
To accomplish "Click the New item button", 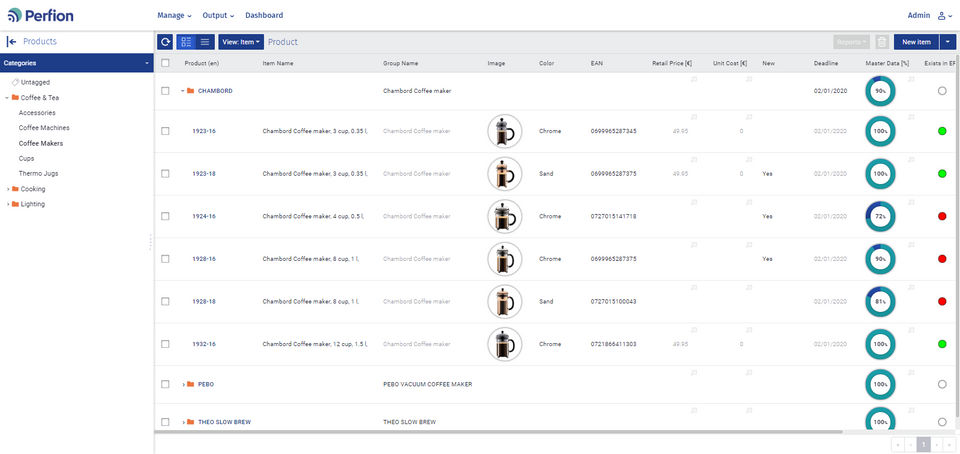I will [x=917, y=42].
